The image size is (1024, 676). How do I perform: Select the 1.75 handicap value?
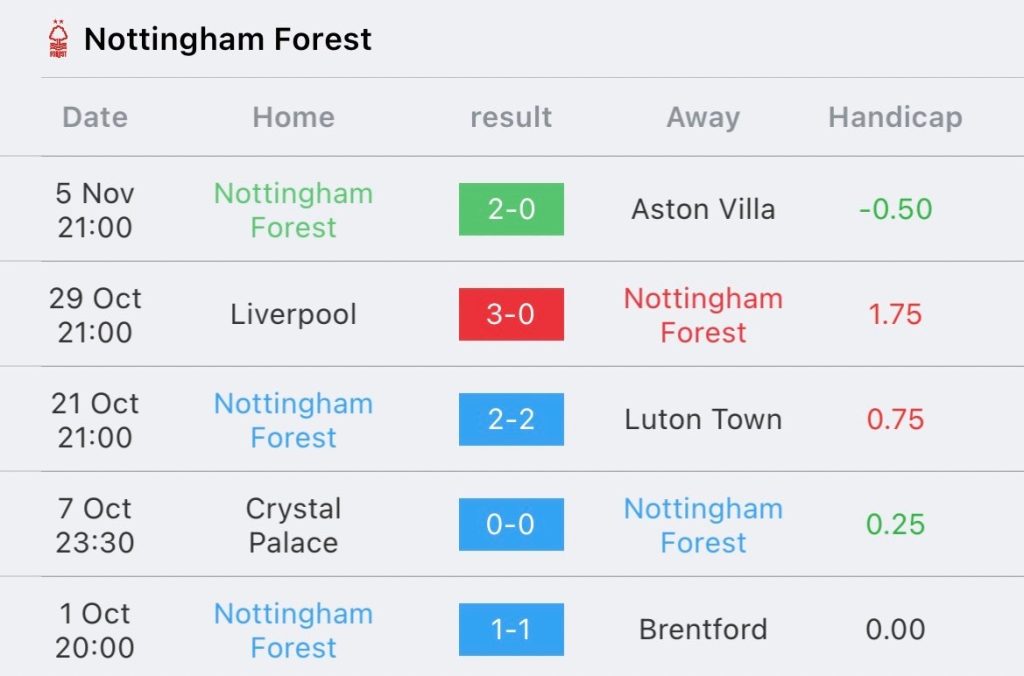tap(895, 315)
